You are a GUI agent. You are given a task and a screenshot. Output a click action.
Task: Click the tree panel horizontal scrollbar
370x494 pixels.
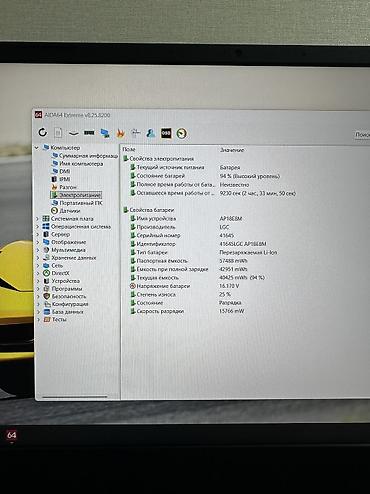(75, 397)
